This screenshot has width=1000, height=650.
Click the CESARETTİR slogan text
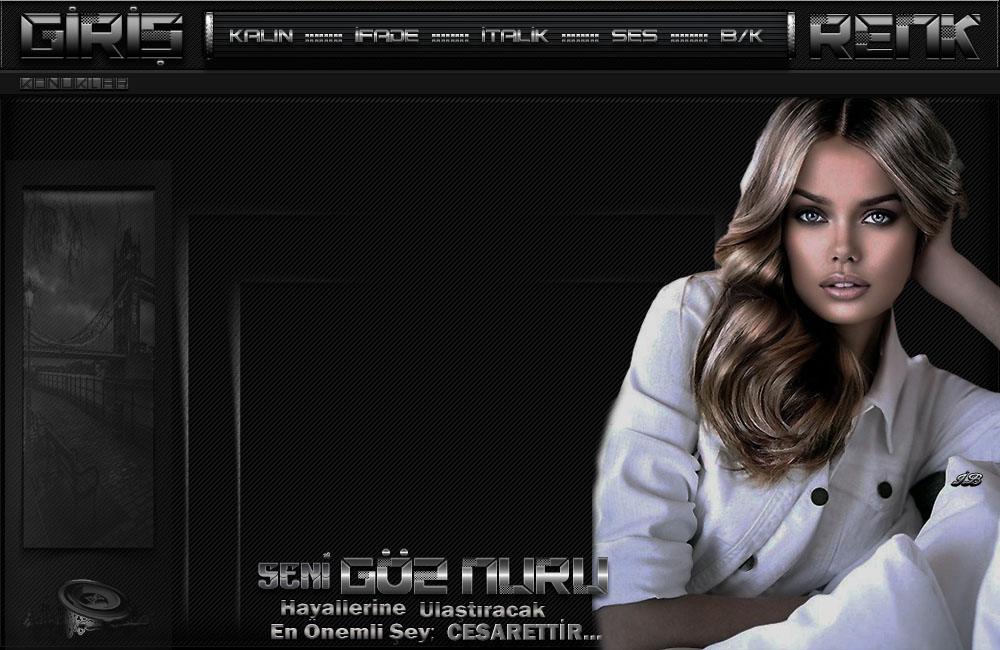523,632
